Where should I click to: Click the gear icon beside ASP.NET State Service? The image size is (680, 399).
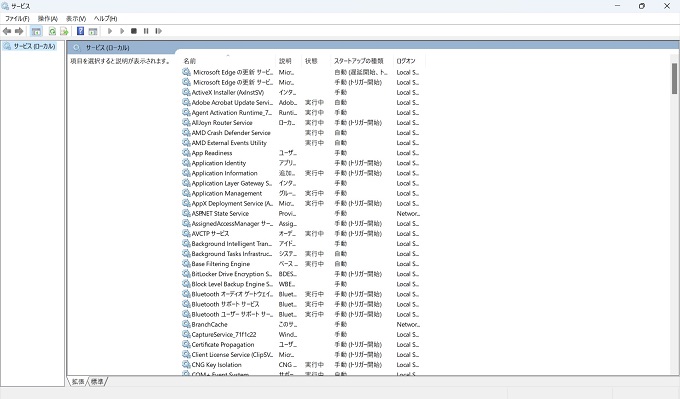click(186, 213)
